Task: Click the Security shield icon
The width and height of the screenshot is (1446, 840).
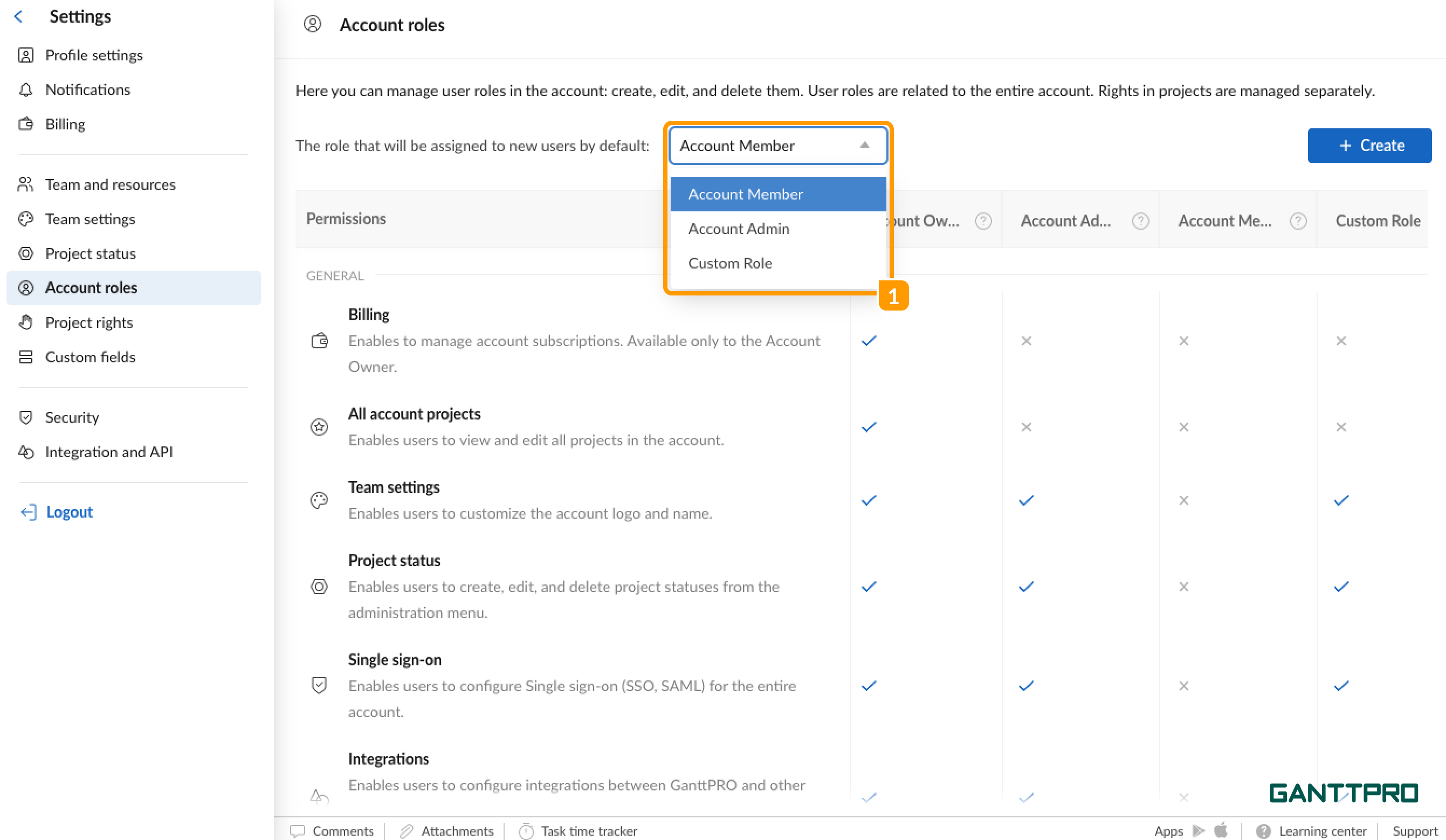Action: tap(27, 417)
